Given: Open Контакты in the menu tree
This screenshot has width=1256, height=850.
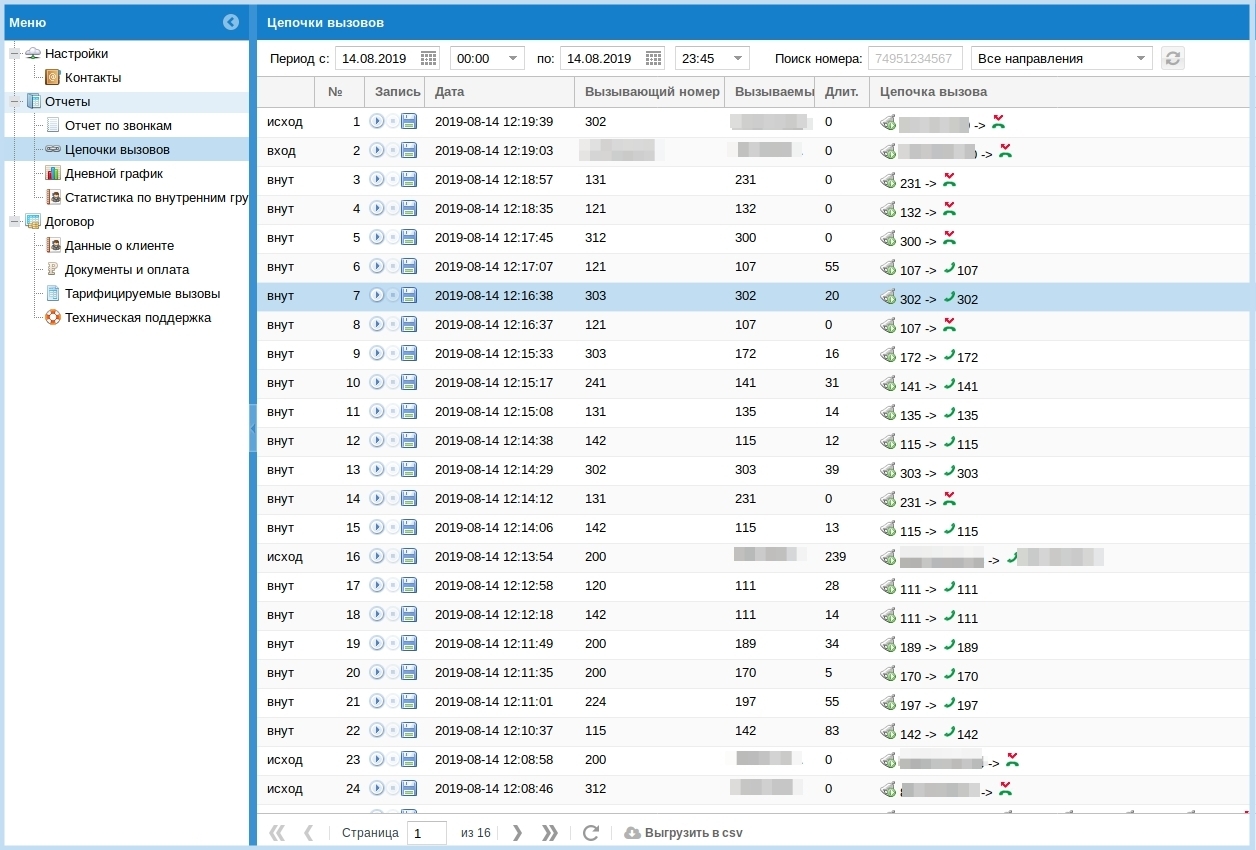Looking at the screenshot, I should coord(93,77).
